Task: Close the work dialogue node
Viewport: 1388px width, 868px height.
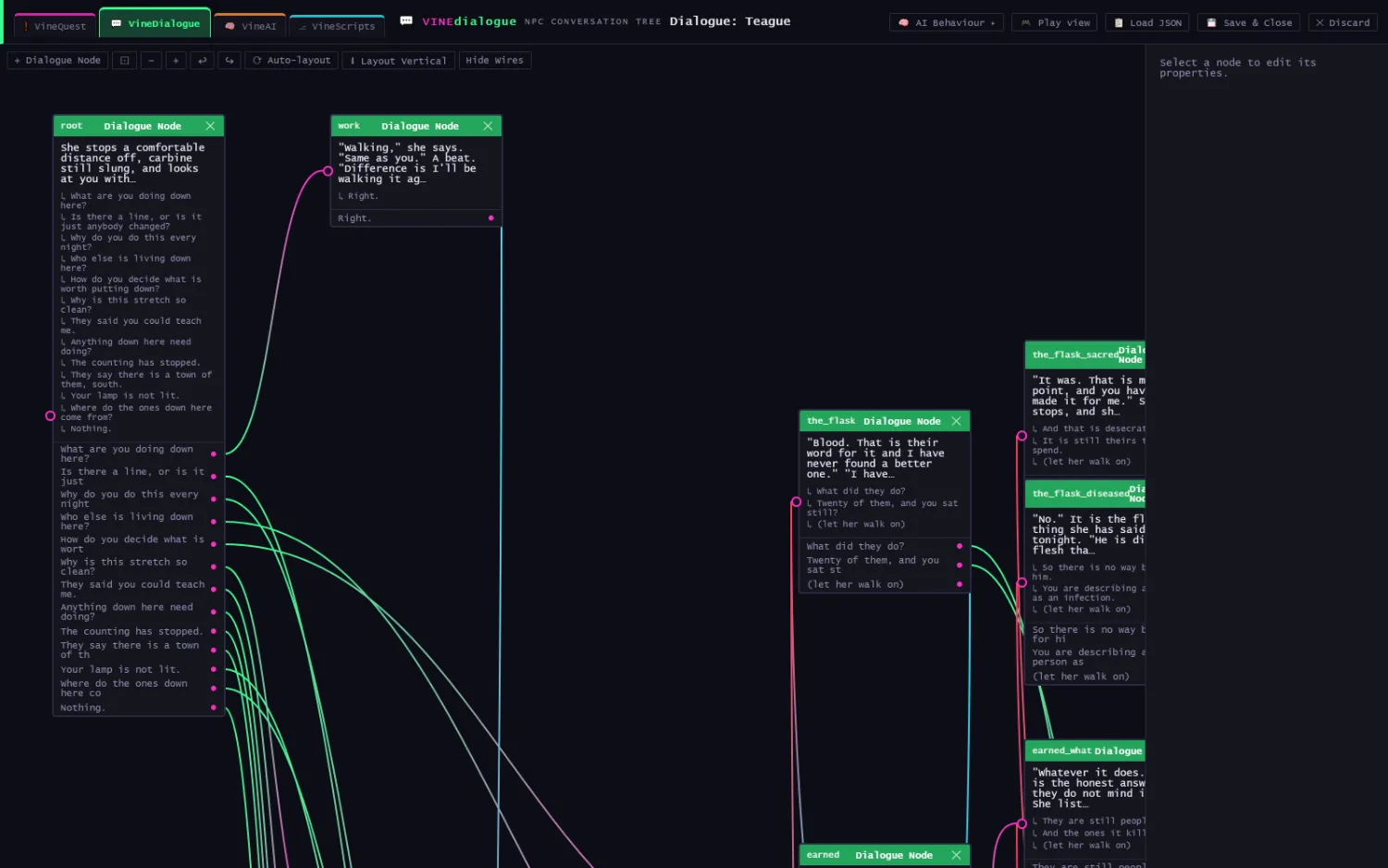Action: coord(488,126)
